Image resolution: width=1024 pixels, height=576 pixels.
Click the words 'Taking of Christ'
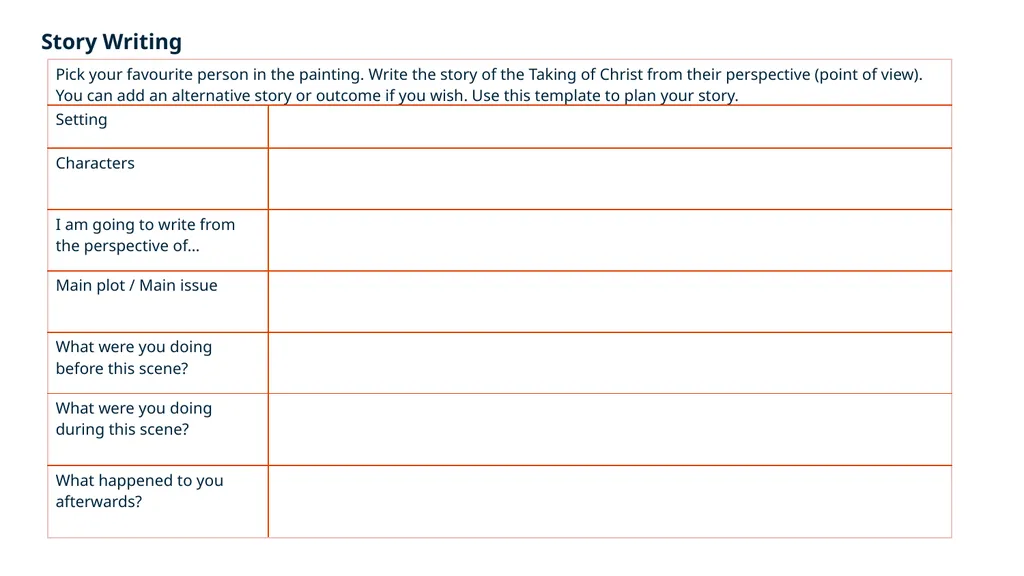tap(586, 74)
